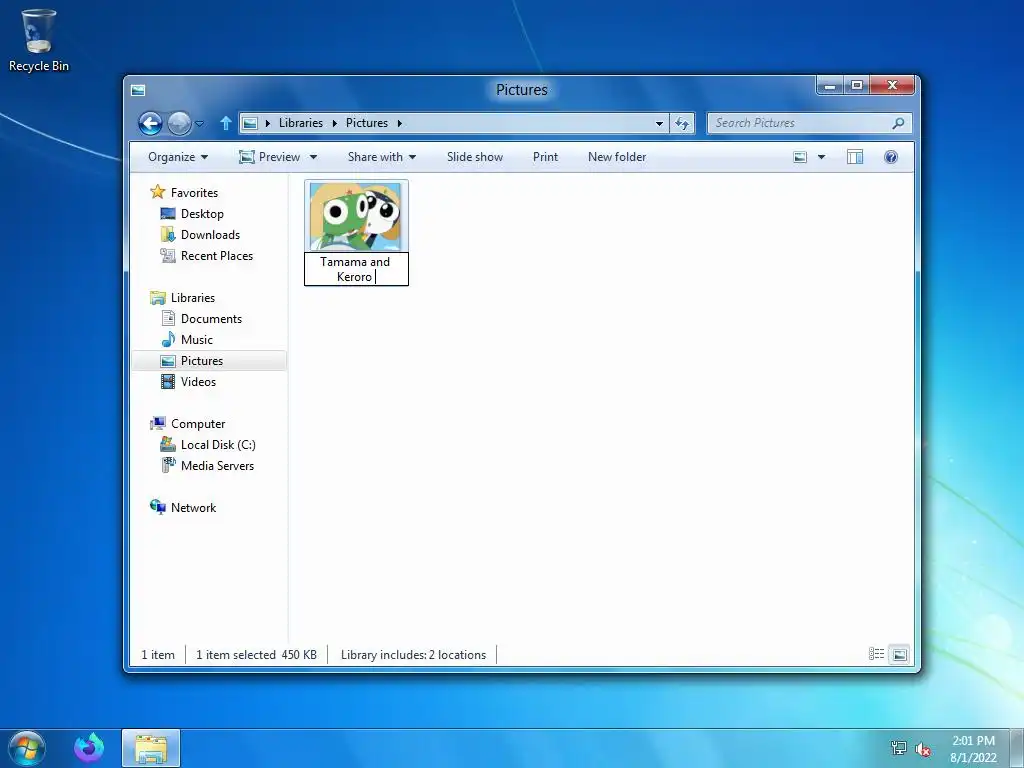Click the Downloads folder icon in the sidebar
The height and width of the screenshot is (768, 1024).
(168, 234)
